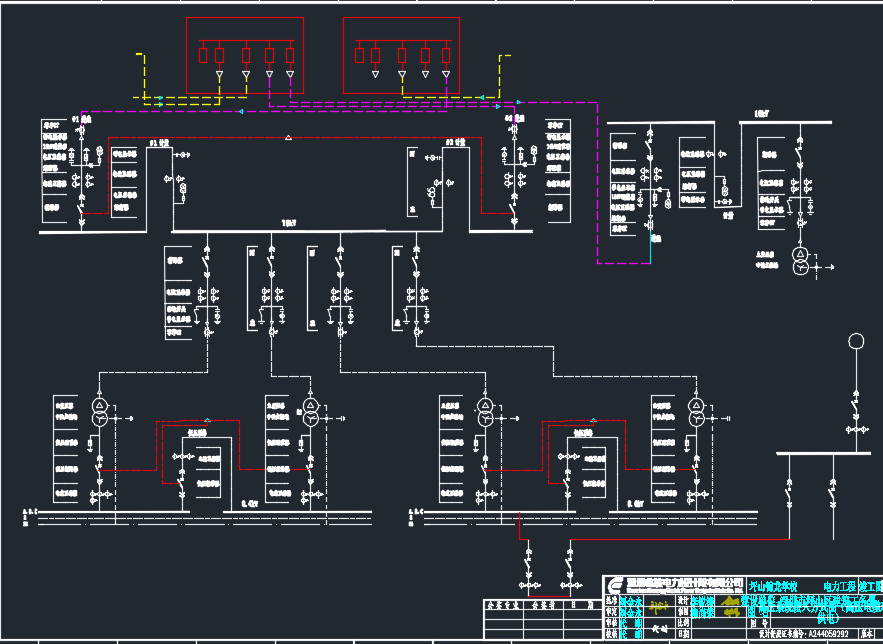Click the red triangle marker on top red dashed line
883x644 pixels.
point(288,137)
